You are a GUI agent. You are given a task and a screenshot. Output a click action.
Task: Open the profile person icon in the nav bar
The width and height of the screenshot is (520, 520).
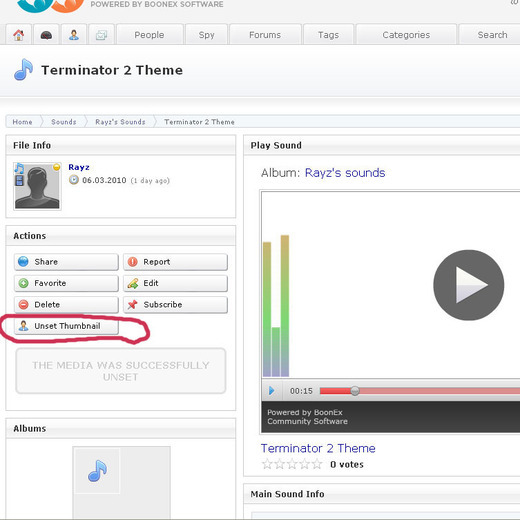[x=74, y=34]
